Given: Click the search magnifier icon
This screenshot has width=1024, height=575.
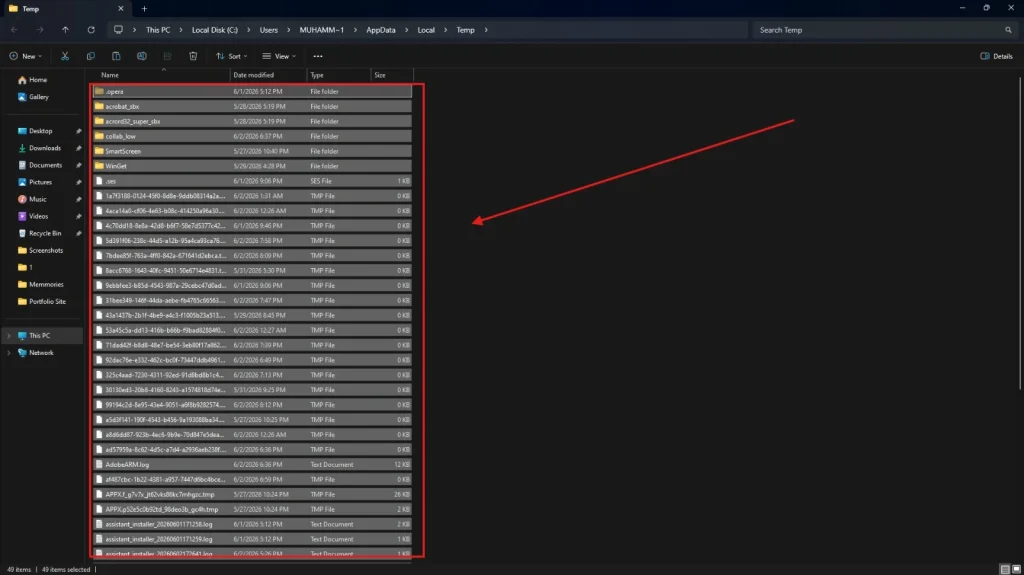Looking at the screenshot, I should point(1008,30).
